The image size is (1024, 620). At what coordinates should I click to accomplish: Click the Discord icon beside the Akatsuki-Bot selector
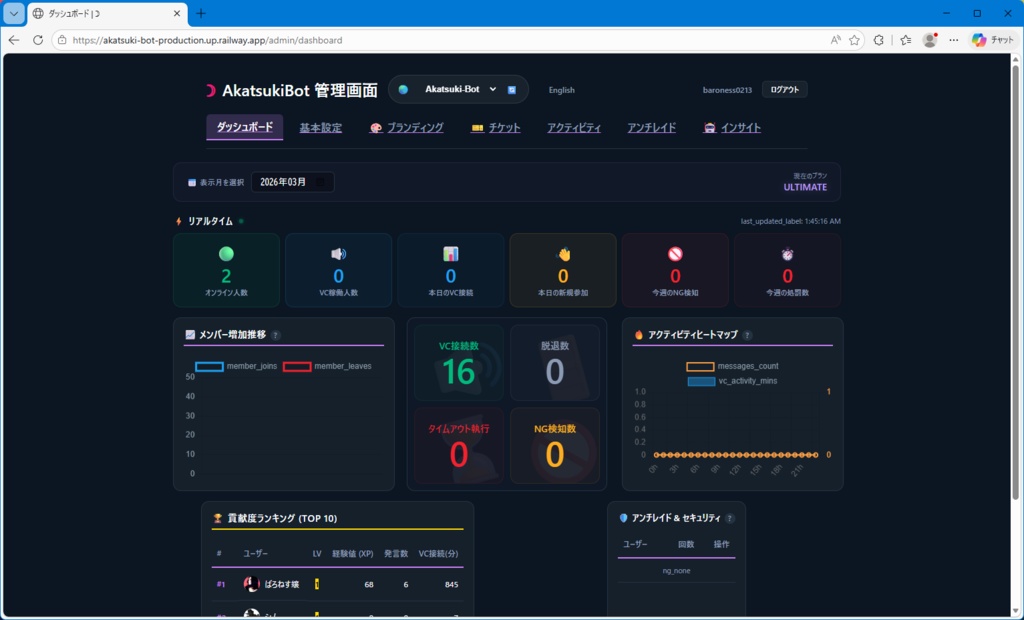513,89
